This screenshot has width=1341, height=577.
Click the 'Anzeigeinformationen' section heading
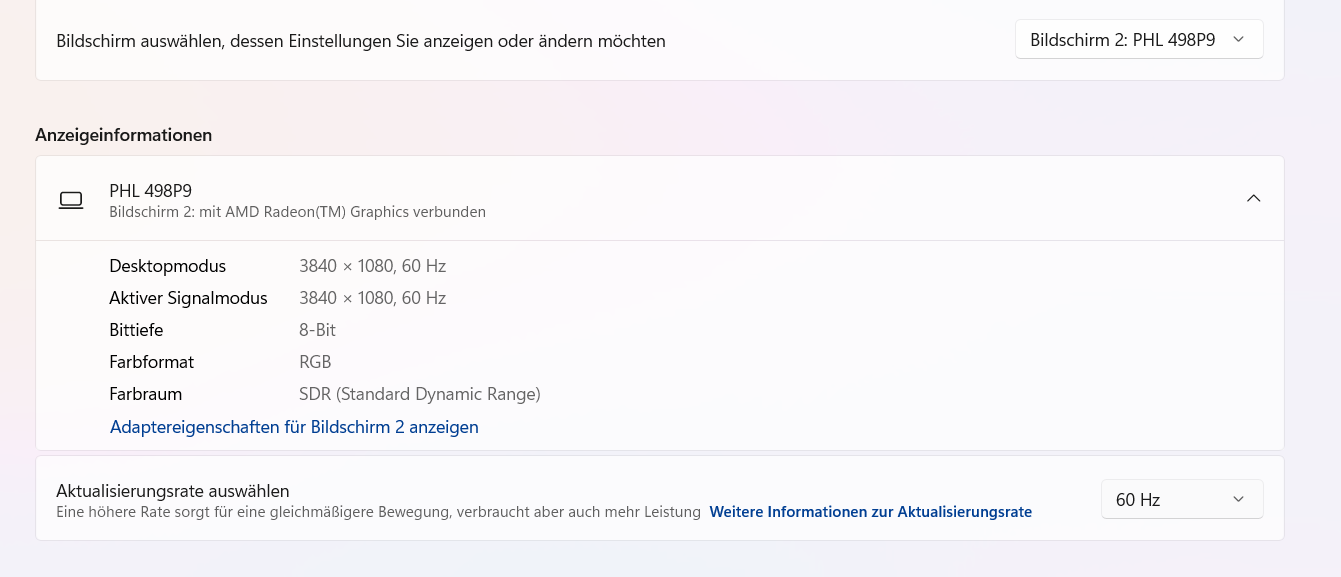[x=124, y=135]
